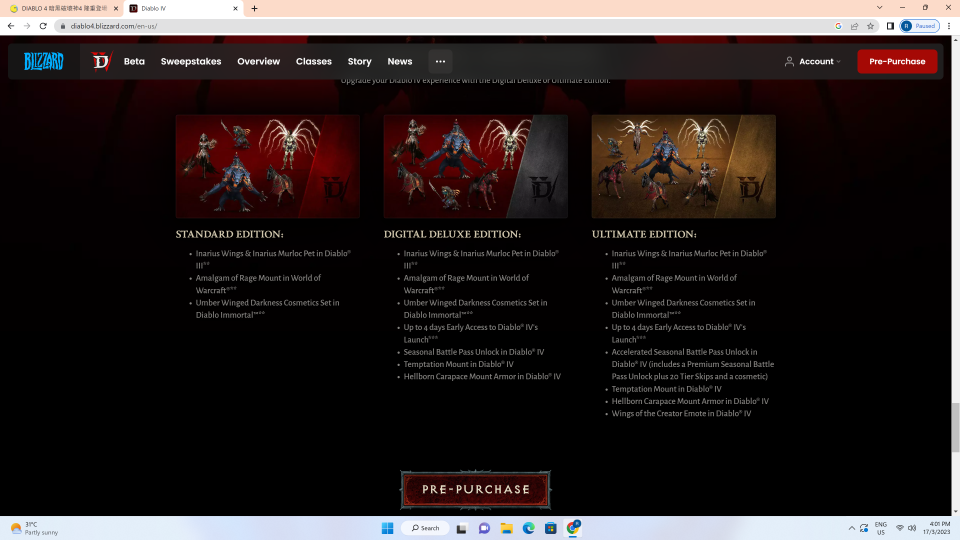Select the Digital Deluxe Edition image
Image resolution: width=960 pixels, height=540 pixels.
pos(476,166)
